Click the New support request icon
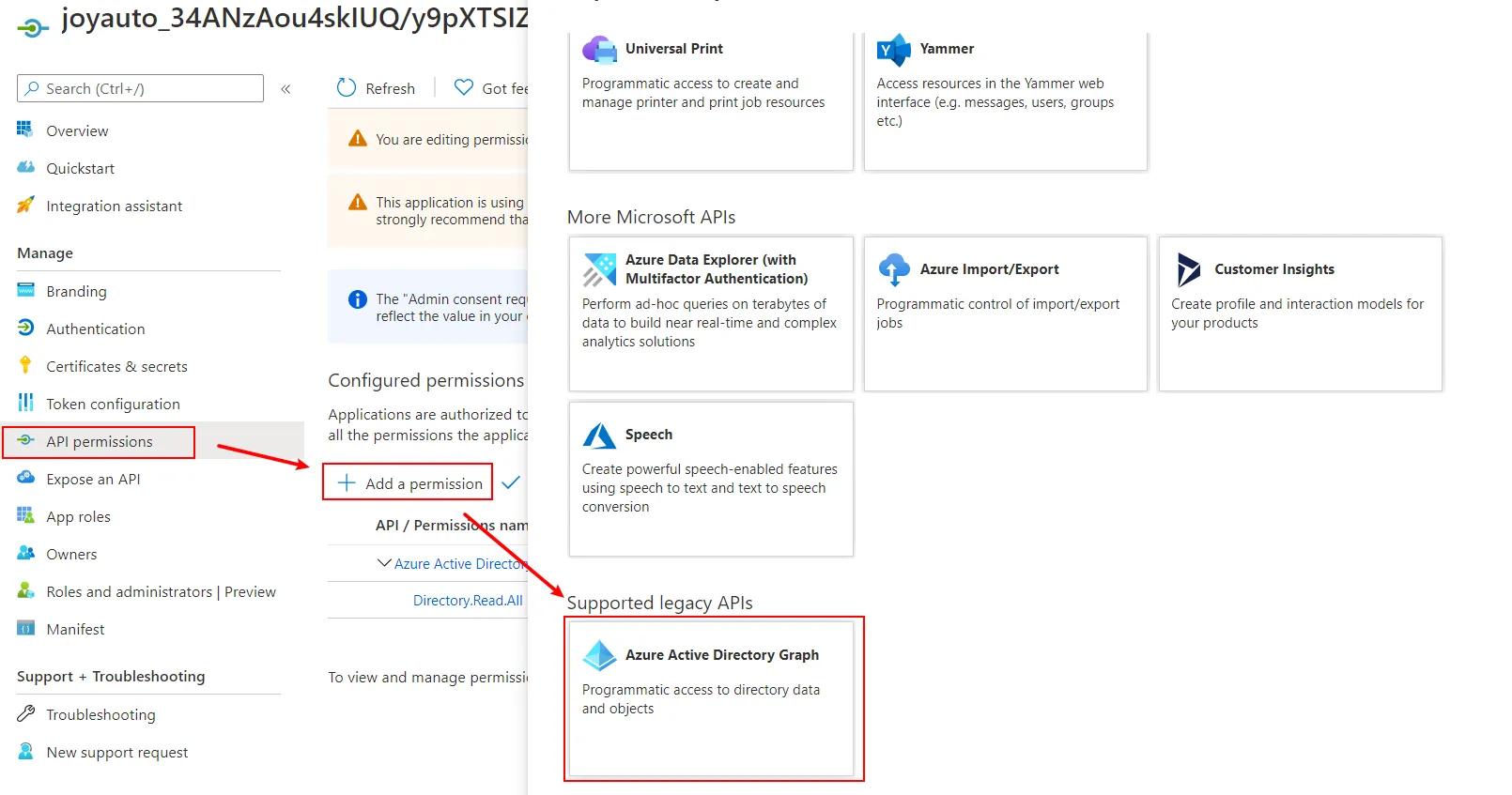This screenshot has width=1512, height=795. click(x=25, y=751)
